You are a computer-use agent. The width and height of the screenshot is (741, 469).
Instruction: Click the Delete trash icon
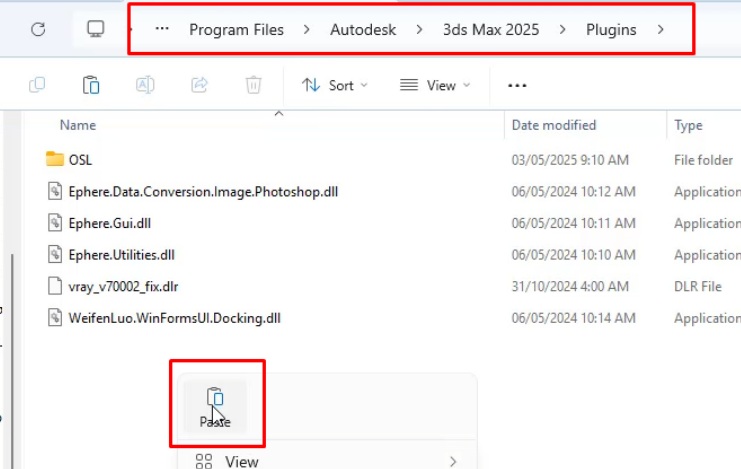click(x=254, y=85)
